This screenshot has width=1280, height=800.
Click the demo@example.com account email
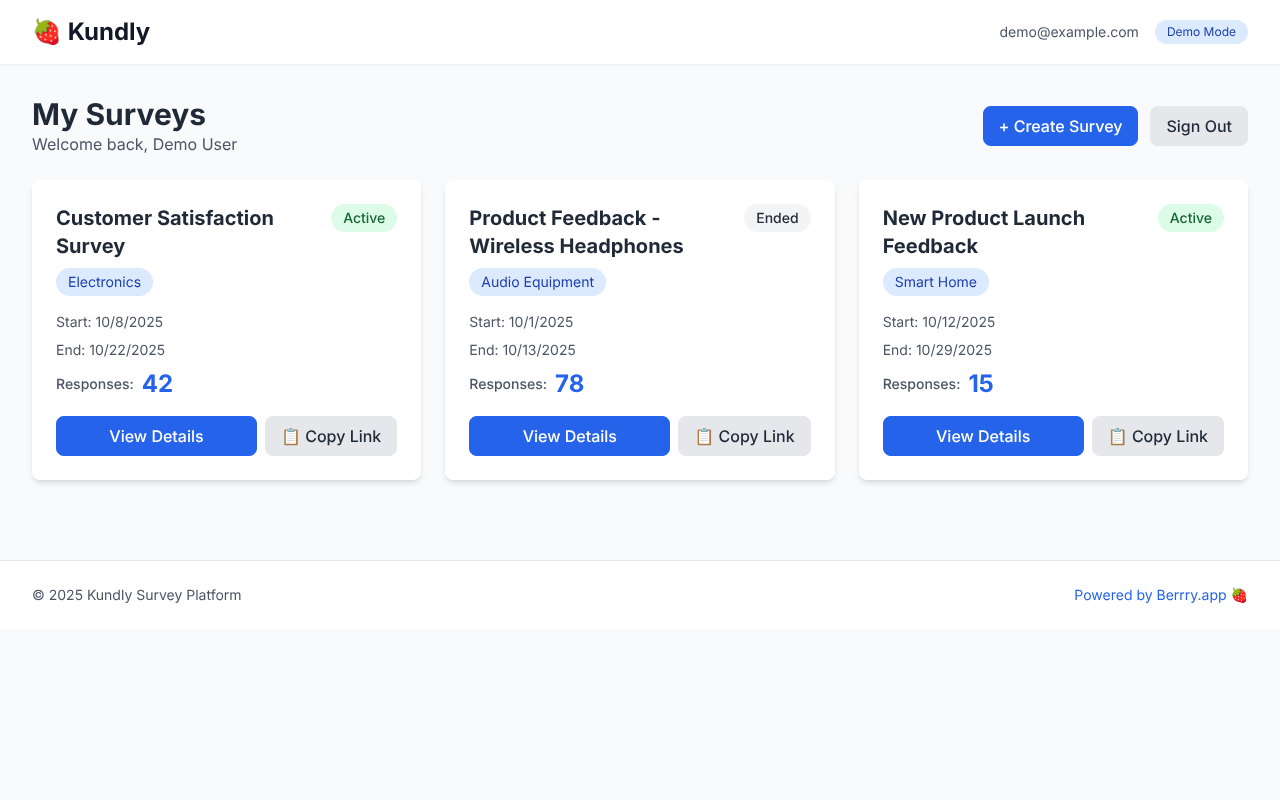pyautogui.click(x=1068, y=32)
